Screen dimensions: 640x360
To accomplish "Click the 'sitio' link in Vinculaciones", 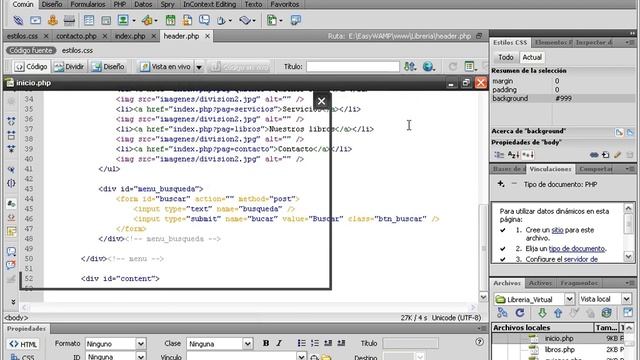I will (558, 230).
